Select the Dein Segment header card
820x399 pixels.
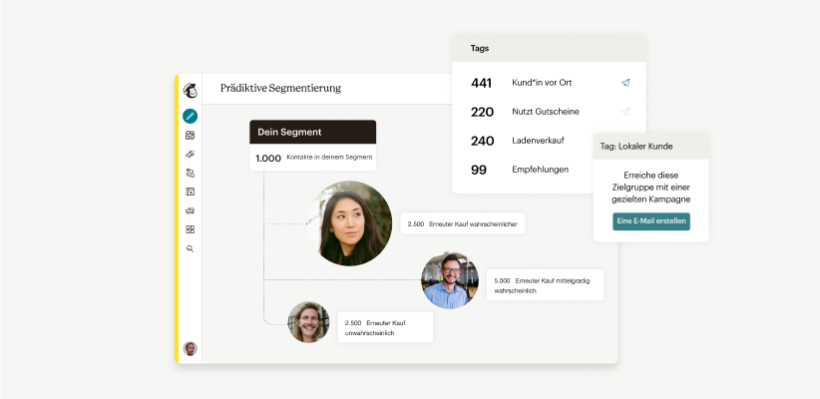pos(313,132)
